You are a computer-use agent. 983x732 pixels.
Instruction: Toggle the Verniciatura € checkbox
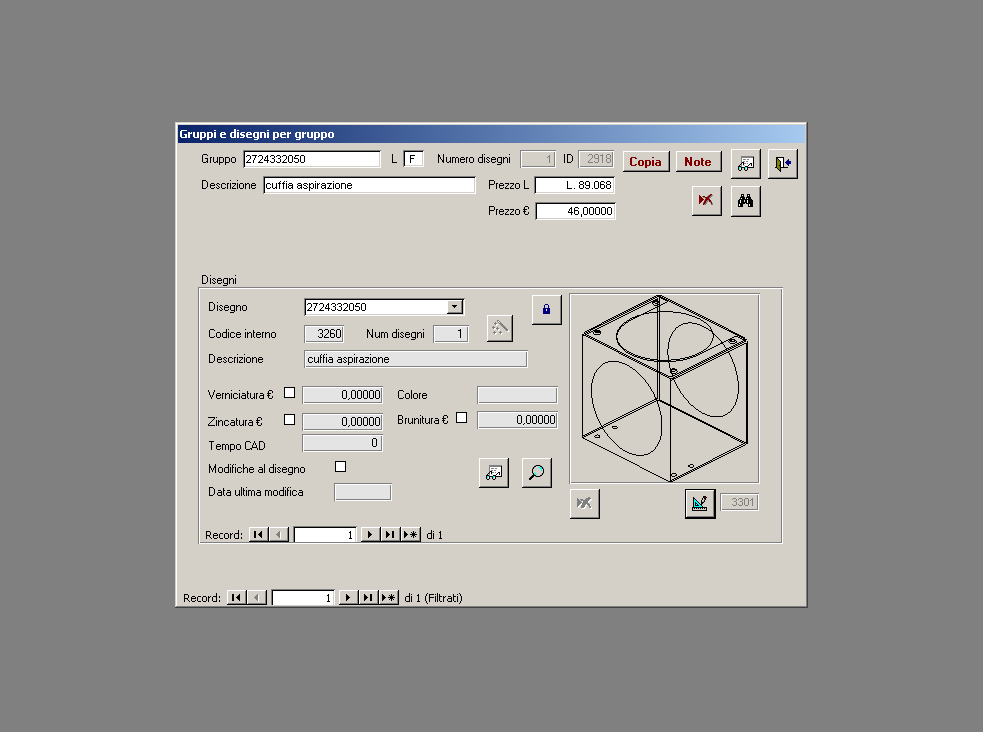click(x=289, y=393)
